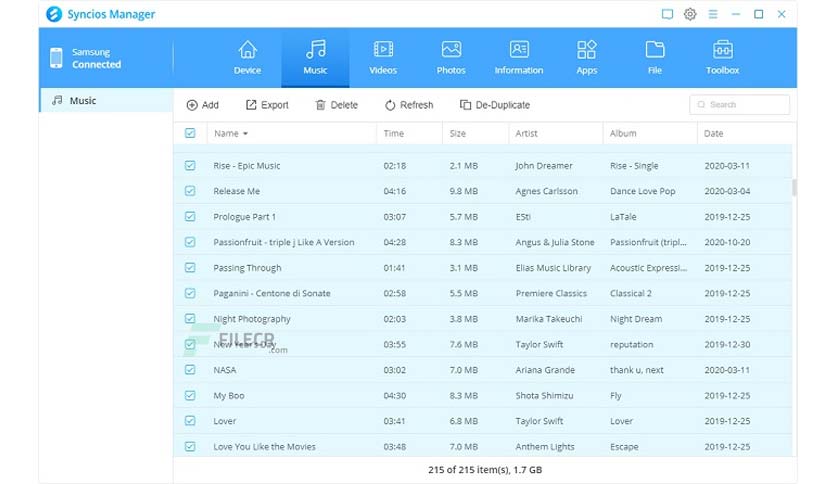The image size is (836, 484).
Task: Uncheck My Boo checkbox
Action: (190, 396)
